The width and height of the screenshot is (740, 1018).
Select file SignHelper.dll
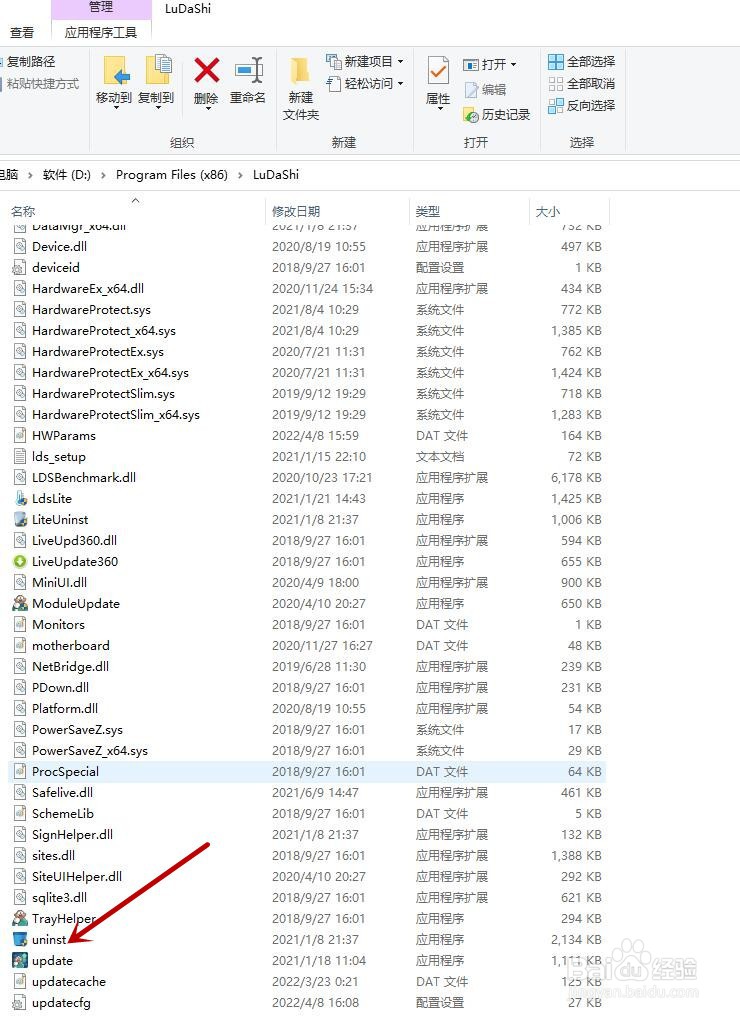pos(72,834)
